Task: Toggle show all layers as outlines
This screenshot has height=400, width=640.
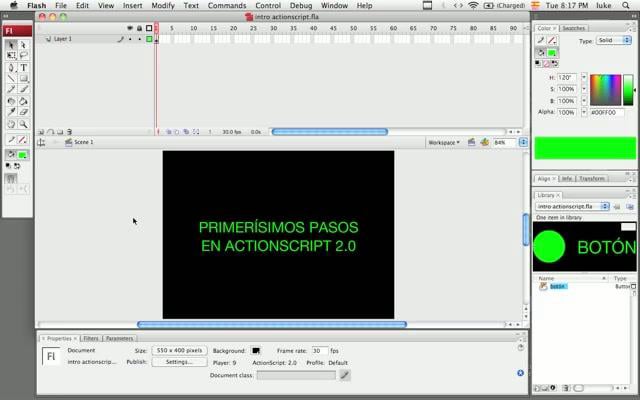Action: (149, 28)
